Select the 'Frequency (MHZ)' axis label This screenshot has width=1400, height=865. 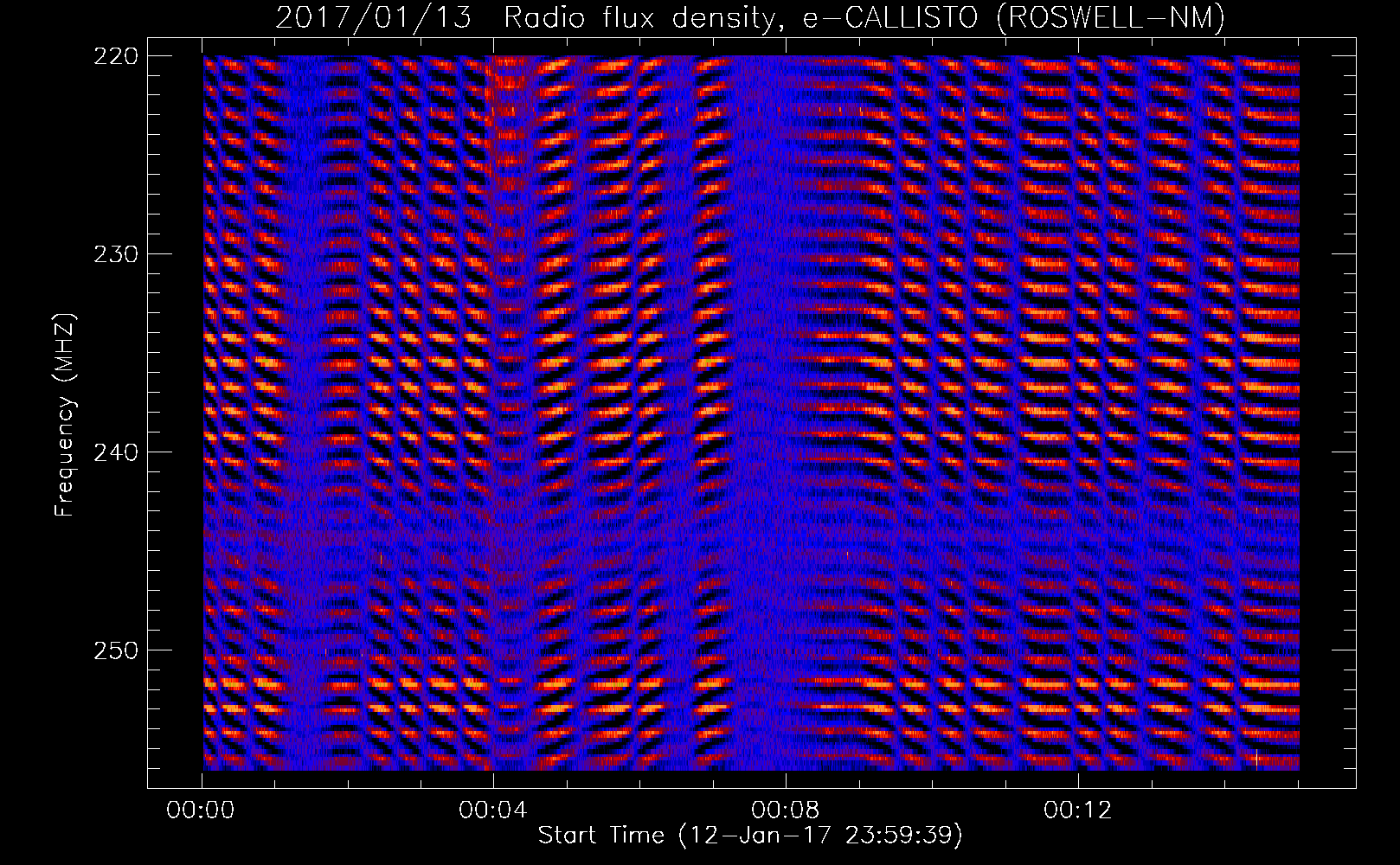click(65, 415)
